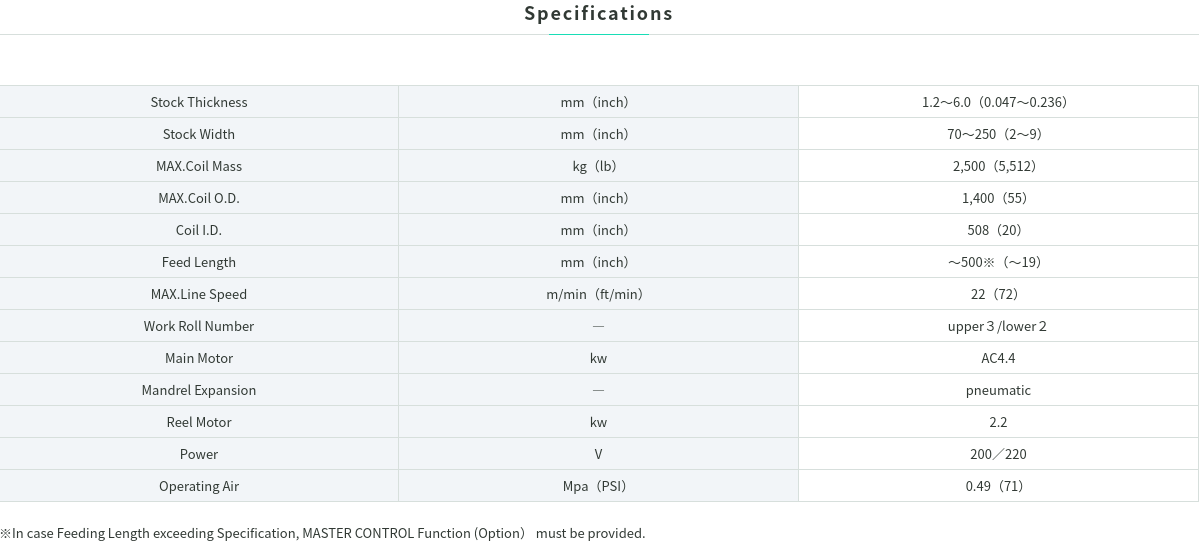Select the Coil I.D. label
The width and height of the screenshot is (1199, 543).
pyautogui.click(x=199, y=230)
